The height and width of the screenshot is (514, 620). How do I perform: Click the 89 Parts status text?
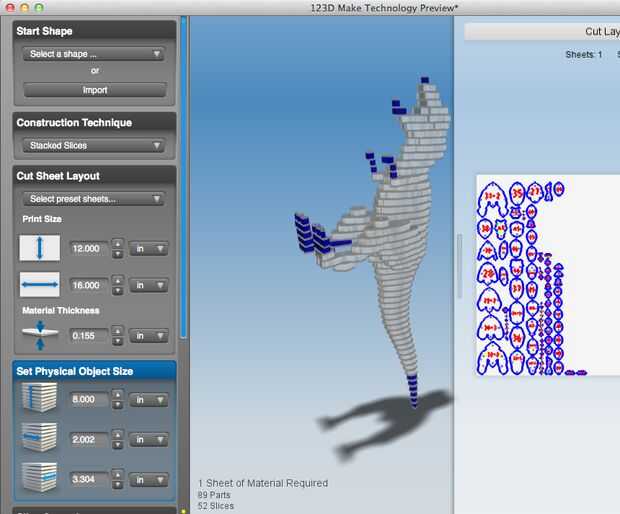point(214,495)
